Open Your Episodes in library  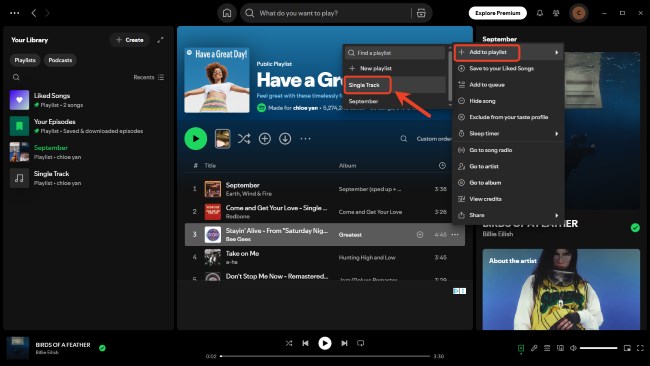(89, 126)
